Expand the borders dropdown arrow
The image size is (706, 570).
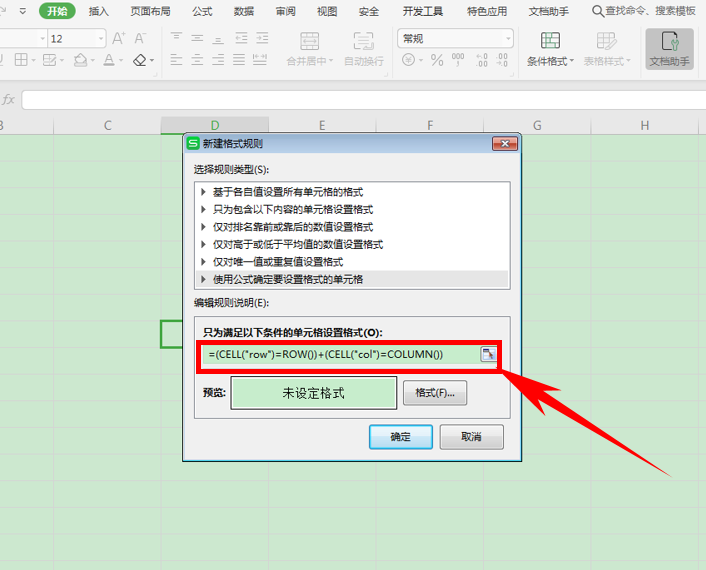[x=33, y=60]
